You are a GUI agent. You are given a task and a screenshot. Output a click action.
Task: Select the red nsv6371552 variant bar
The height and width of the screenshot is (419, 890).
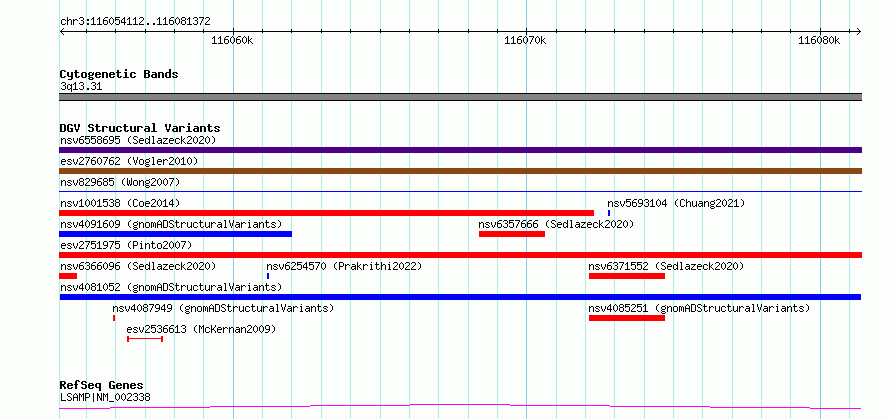tap(627, 276)
